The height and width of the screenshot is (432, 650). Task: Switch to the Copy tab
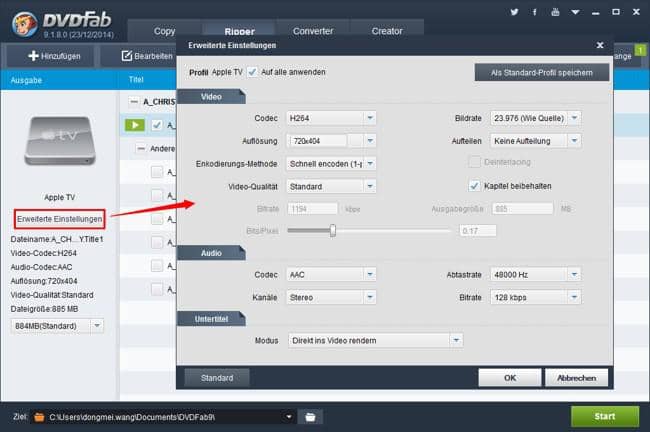pyautogui.click(x=165, y=31)
